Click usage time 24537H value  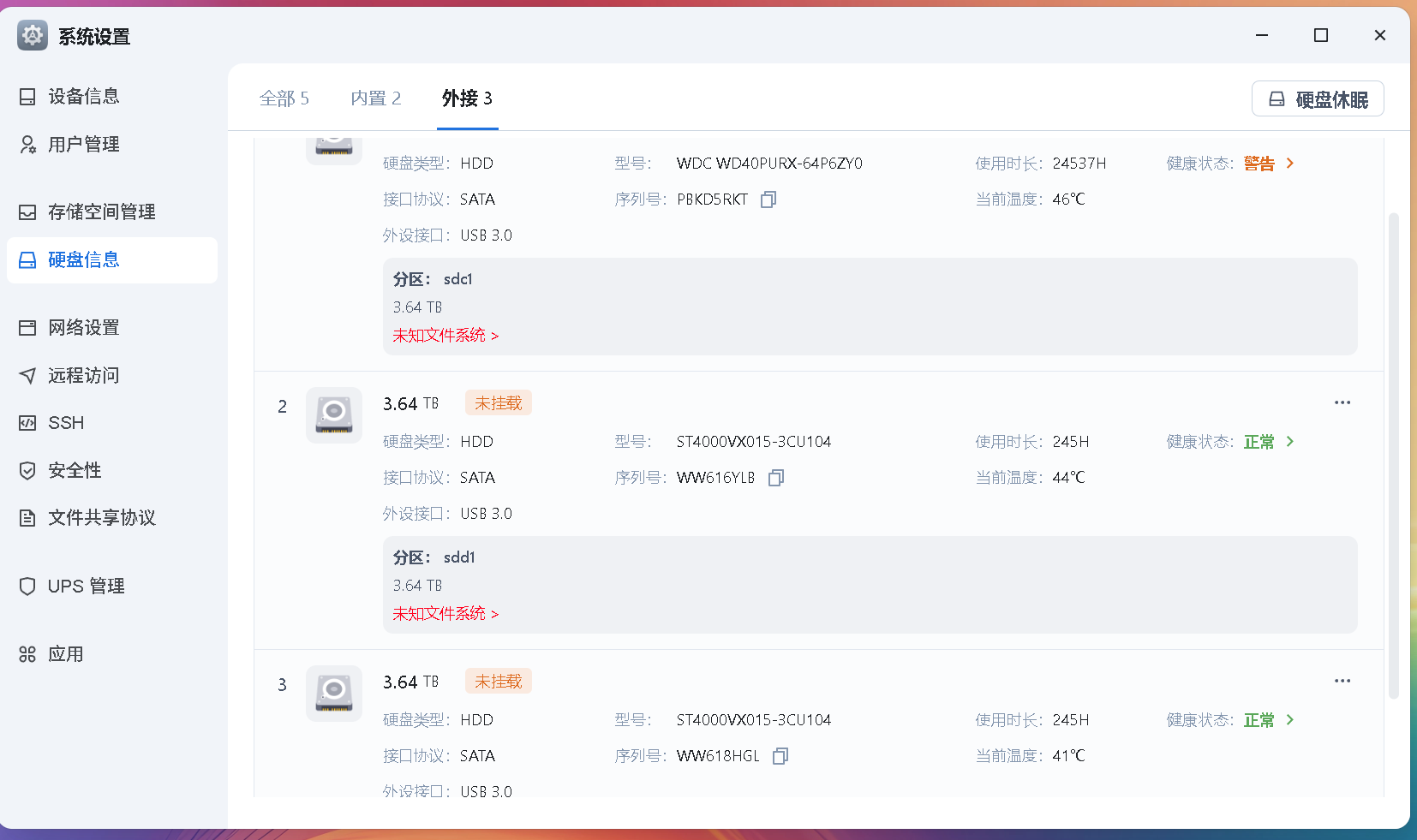click(1079, 164)
